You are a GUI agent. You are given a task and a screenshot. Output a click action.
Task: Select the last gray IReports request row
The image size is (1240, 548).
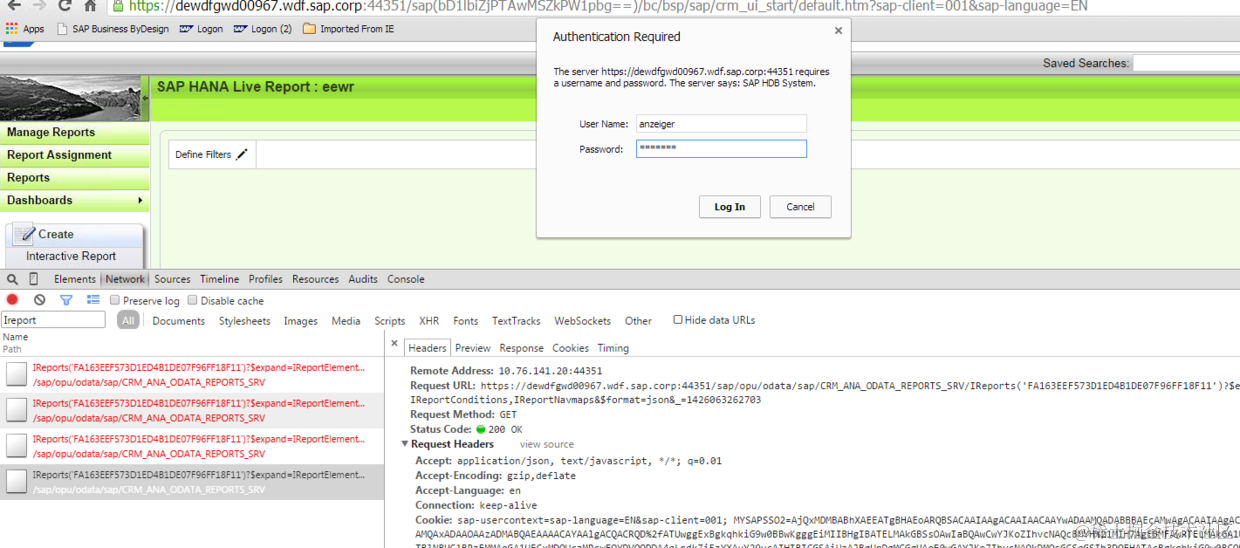tap(192, 483)
